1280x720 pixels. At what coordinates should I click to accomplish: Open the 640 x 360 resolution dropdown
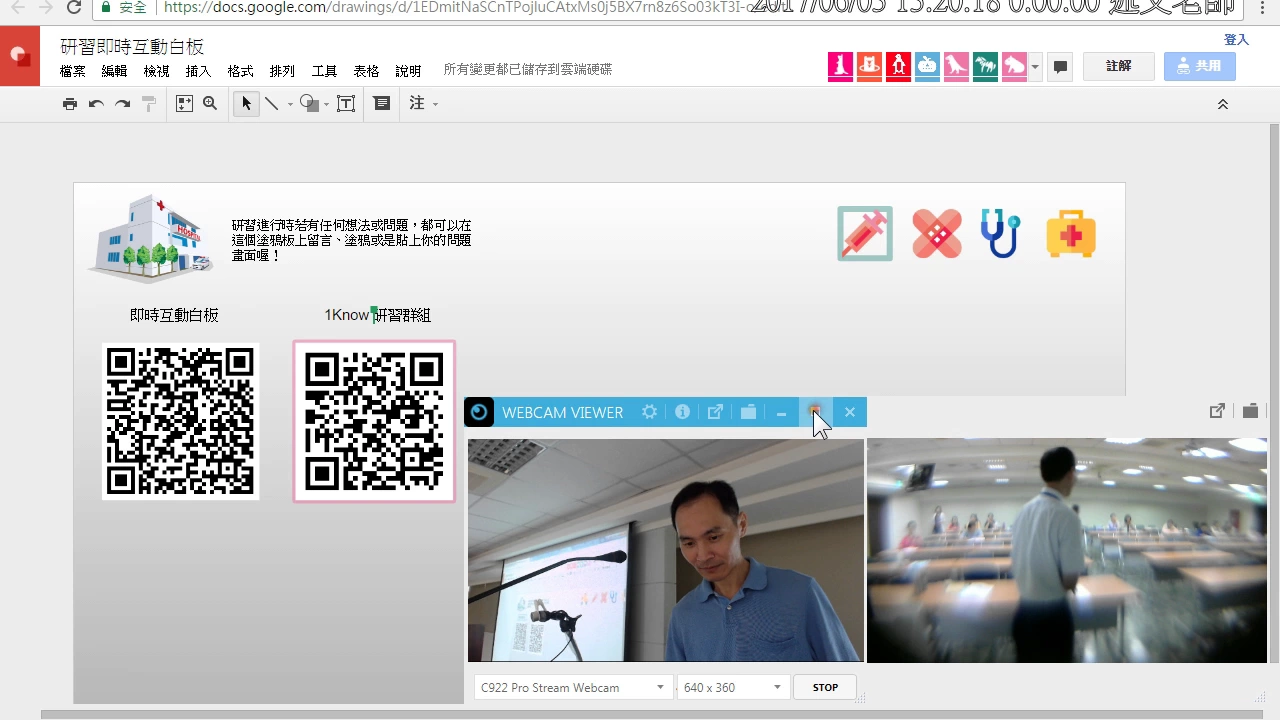click(x=732, y=687)
